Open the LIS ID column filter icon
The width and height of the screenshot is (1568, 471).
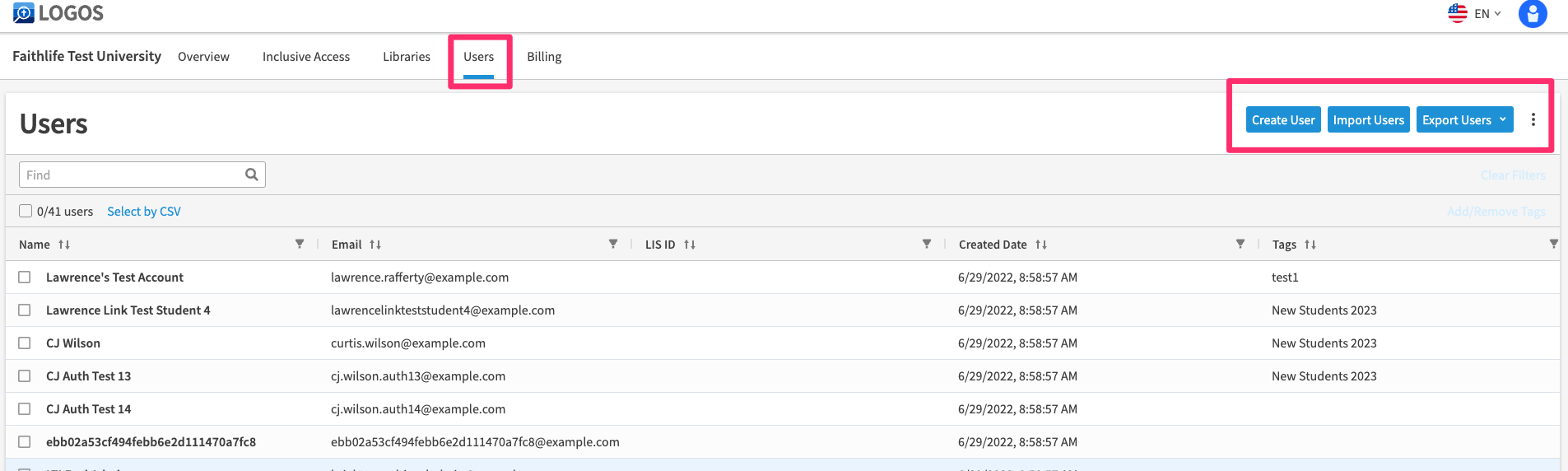927,244
